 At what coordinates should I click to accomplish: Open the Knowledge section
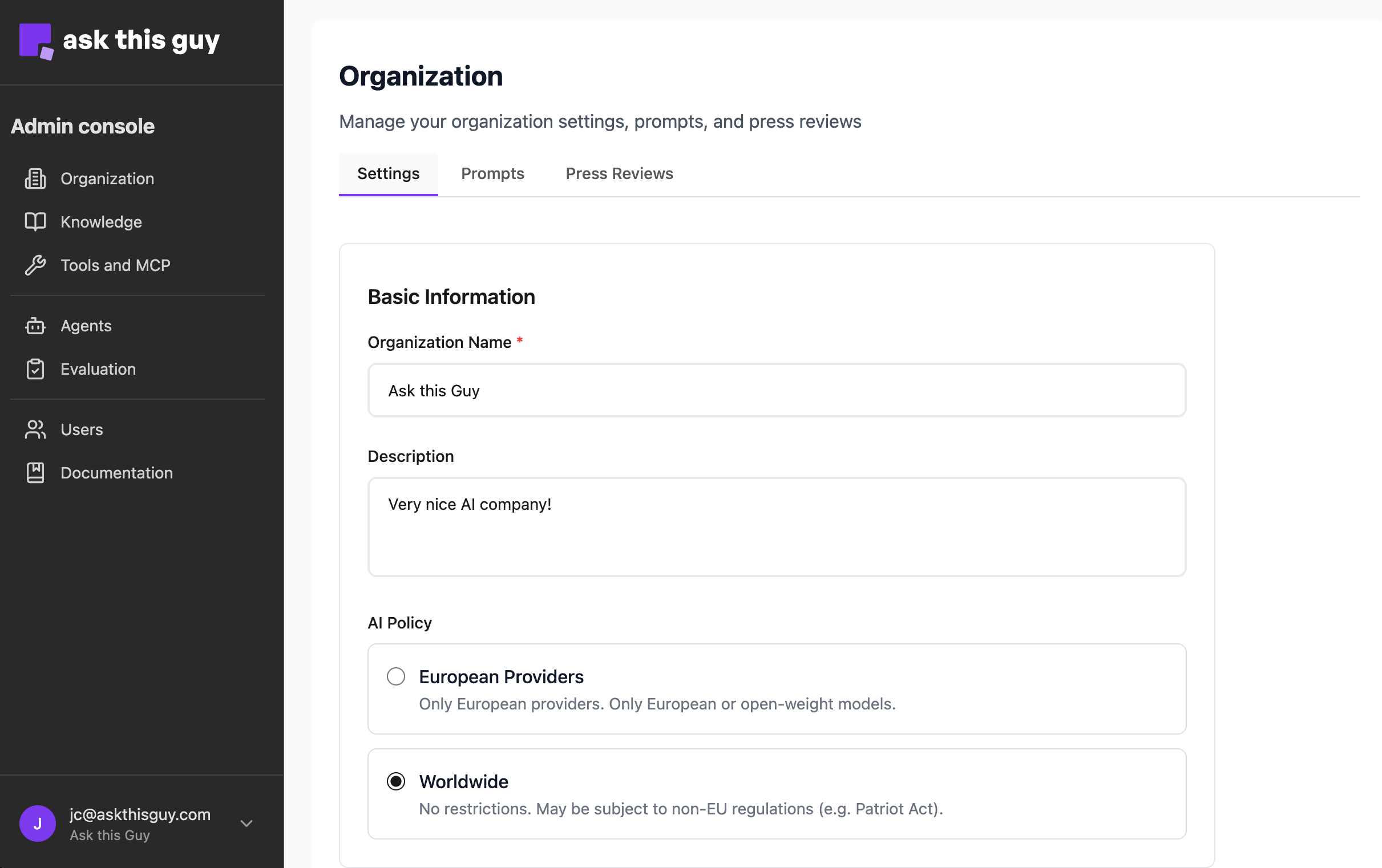point(101,222)
